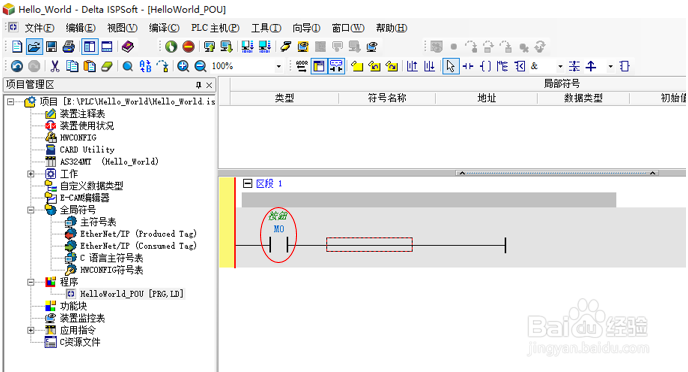Click the green Run PLC icon
Viewport: 688px width, 372px height.
[x=171, y=46]
